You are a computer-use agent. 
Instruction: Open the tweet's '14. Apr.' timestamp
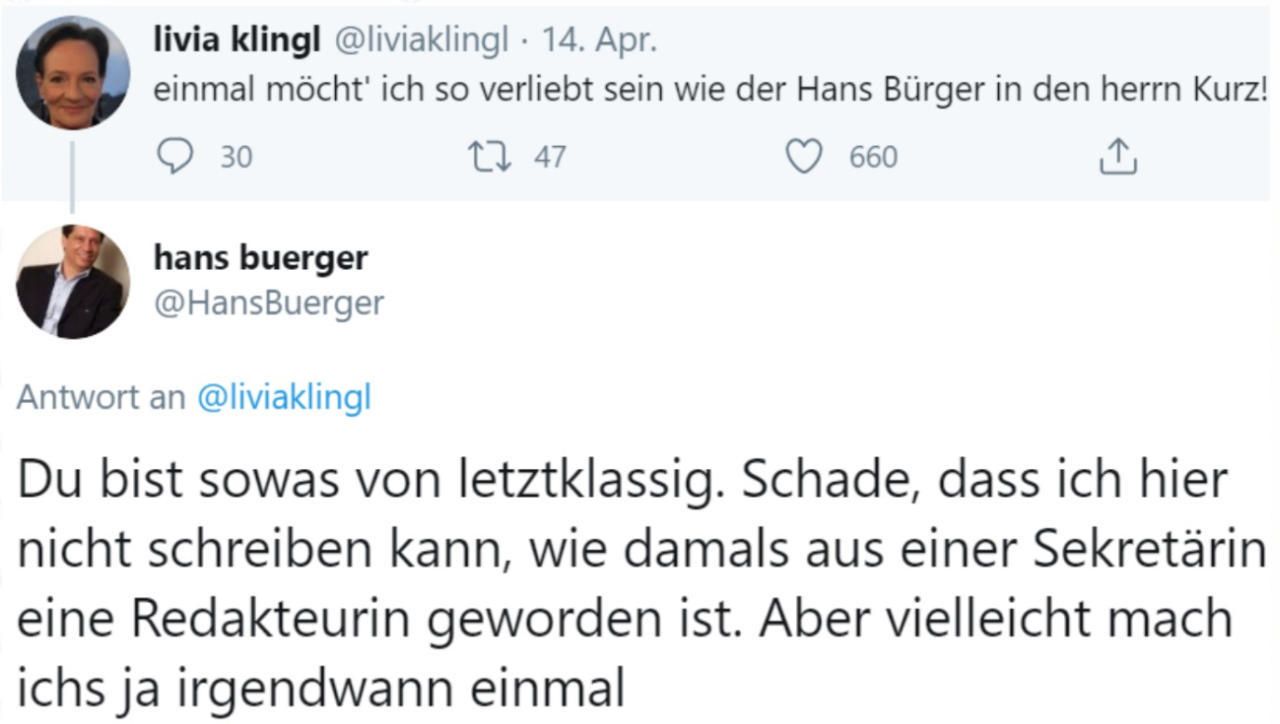tap(599, 40)
